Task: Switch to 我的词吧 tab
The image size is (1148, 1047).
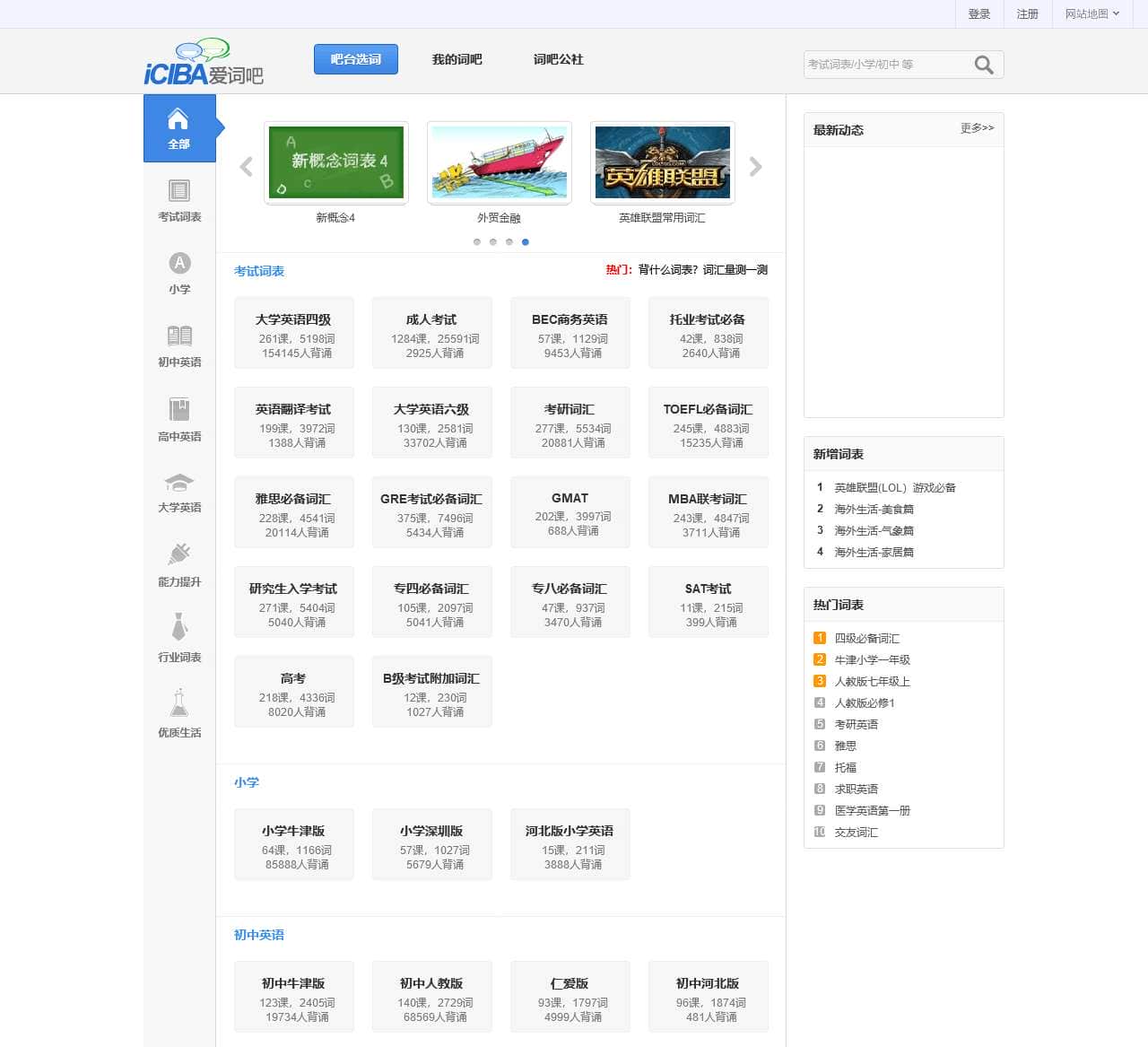Action: [457, 59]
